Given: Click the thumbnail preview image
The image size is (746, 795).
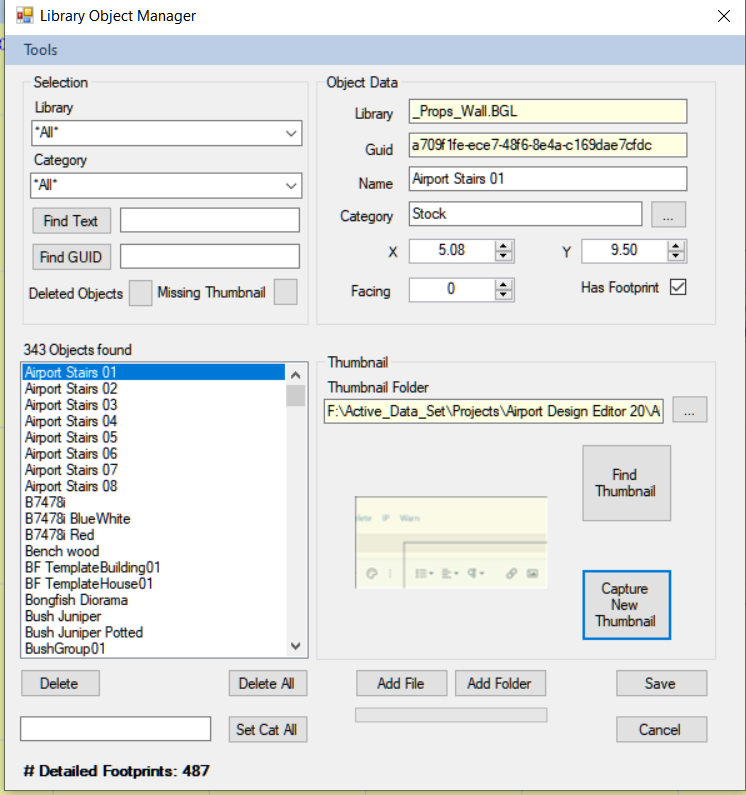Looking at the screenshot, I should 451,542.
